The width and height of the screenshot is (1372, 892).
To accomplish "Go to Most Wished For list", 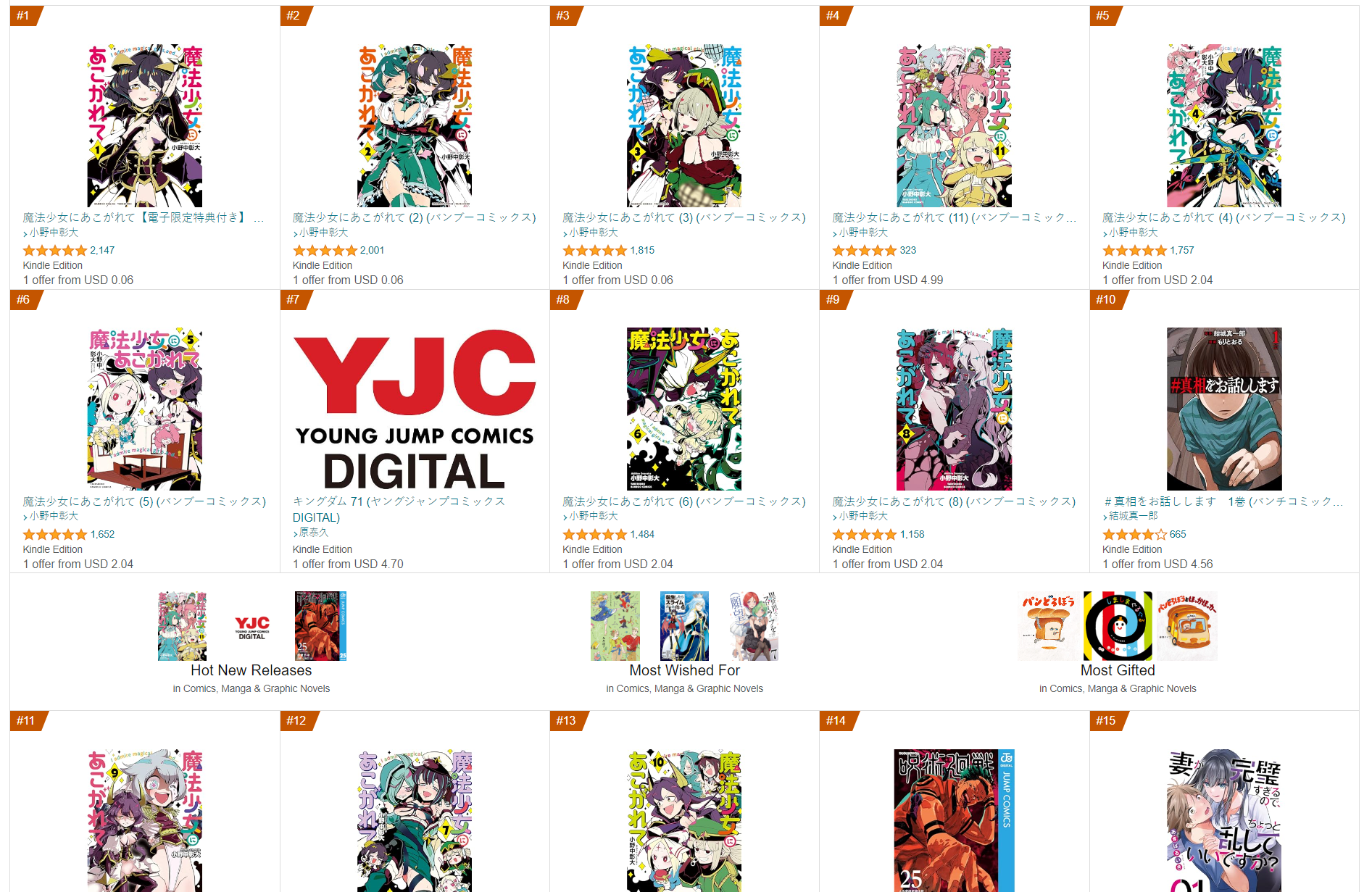I will tap(684, 670).
